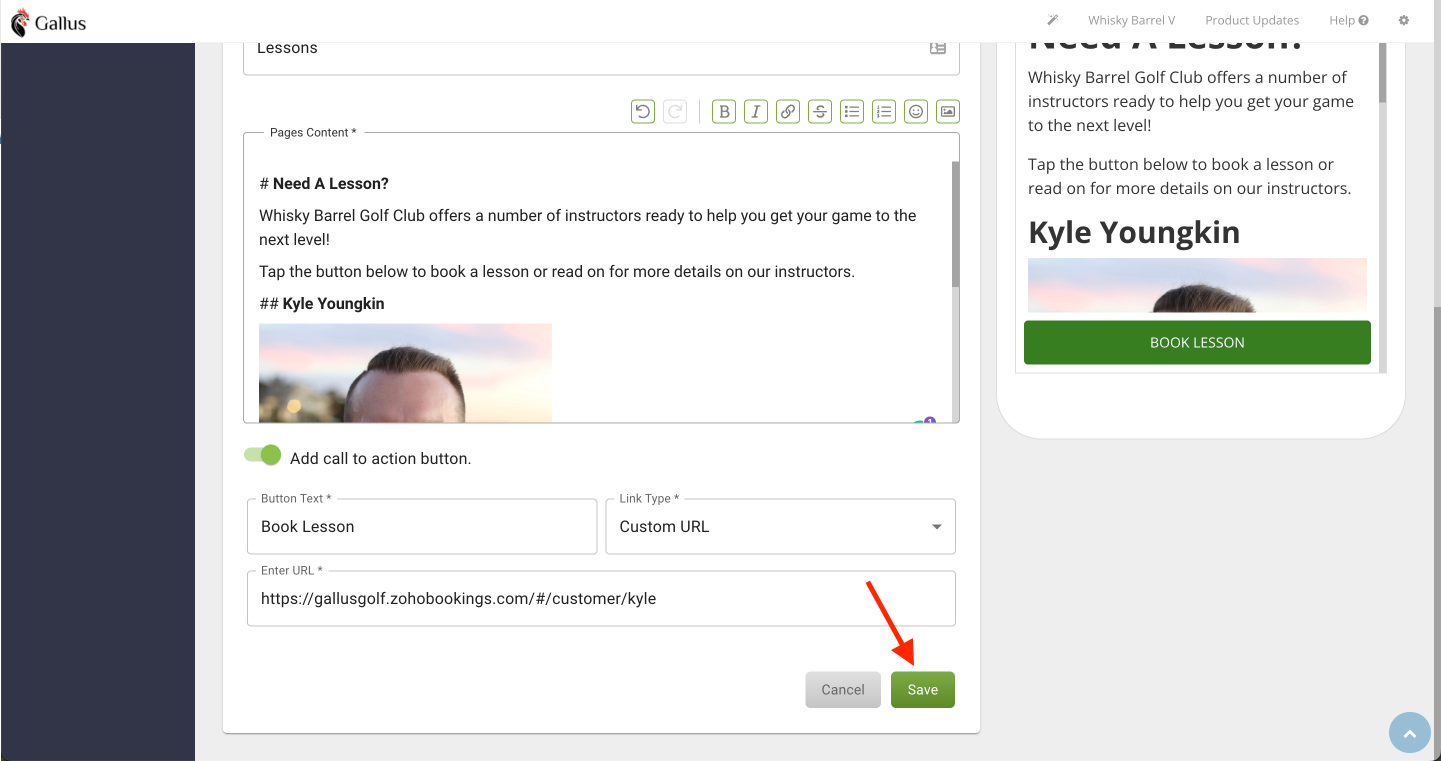
Task: Click the contact card icon in Lessons field
Action: [938, 48]
